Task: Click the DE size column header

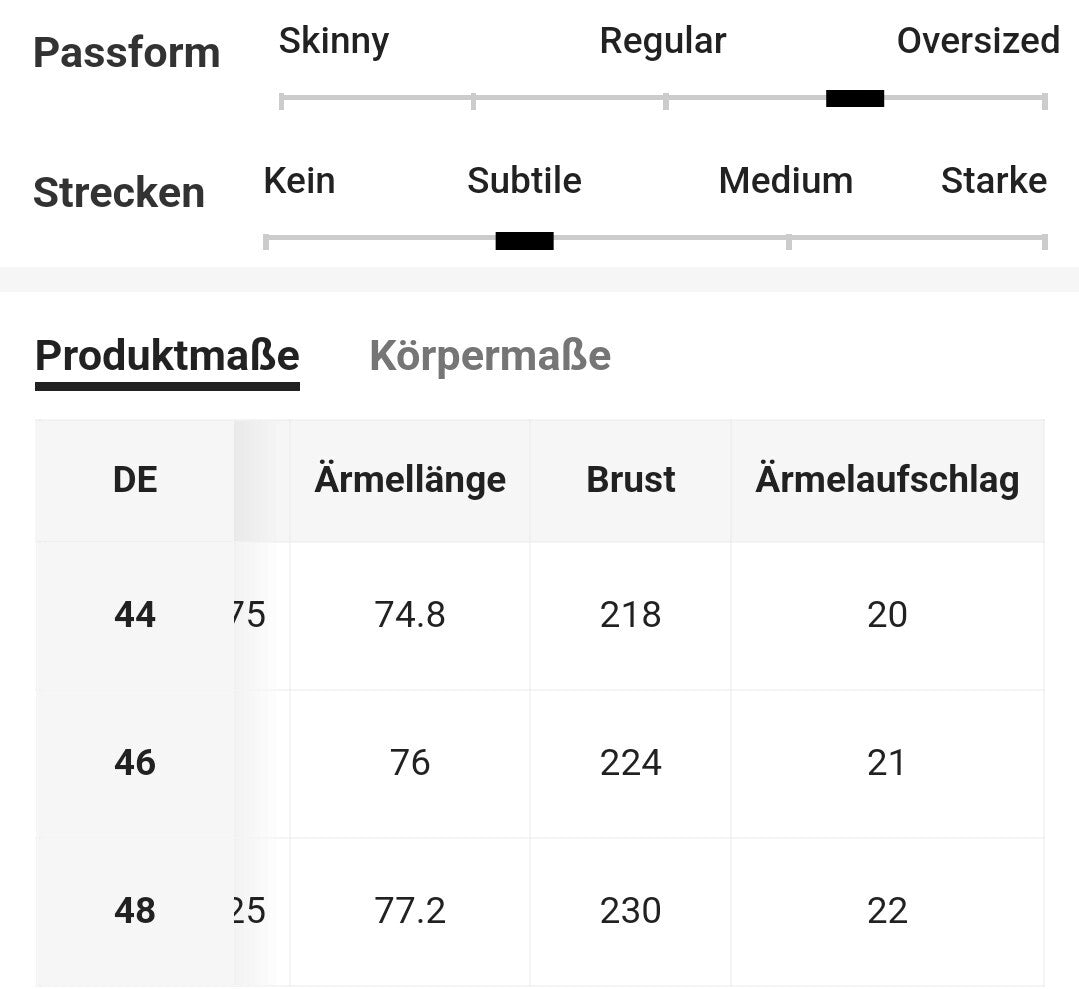Action: coord(135,480)
